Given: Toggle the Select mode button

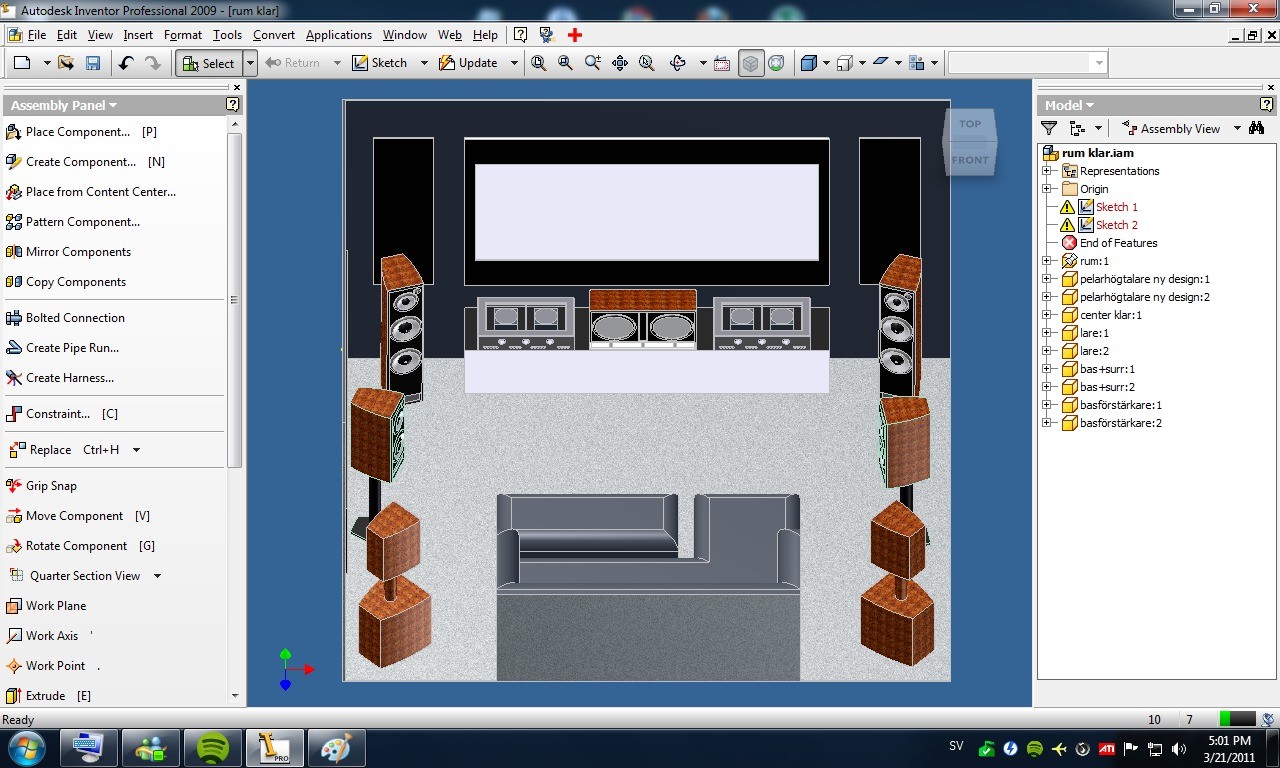Looking at the screenshot, I should 208,63.
